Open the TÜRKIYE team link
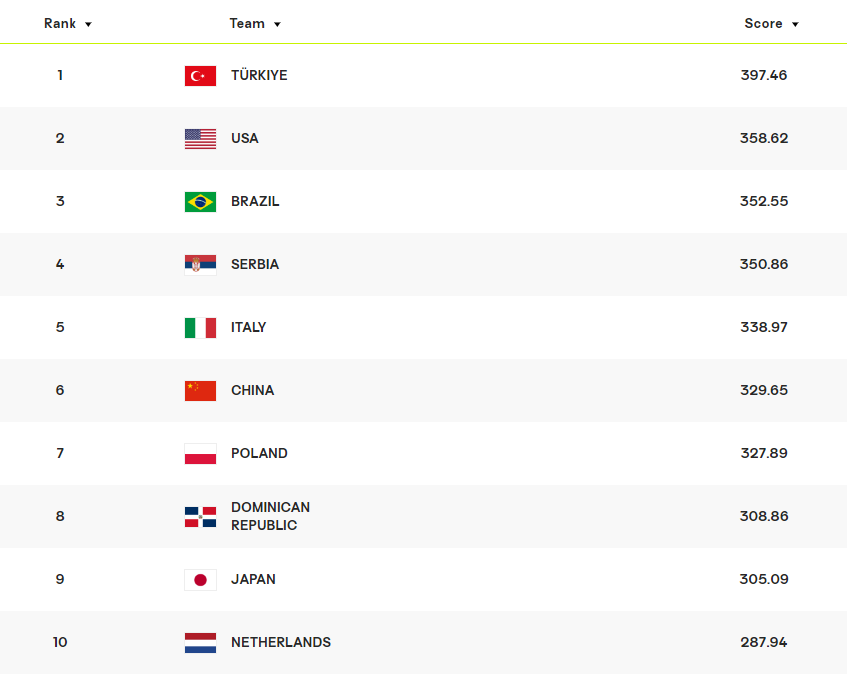Image resolution: width=847 pixels, height=683 pixels. [x=259, y=76]
